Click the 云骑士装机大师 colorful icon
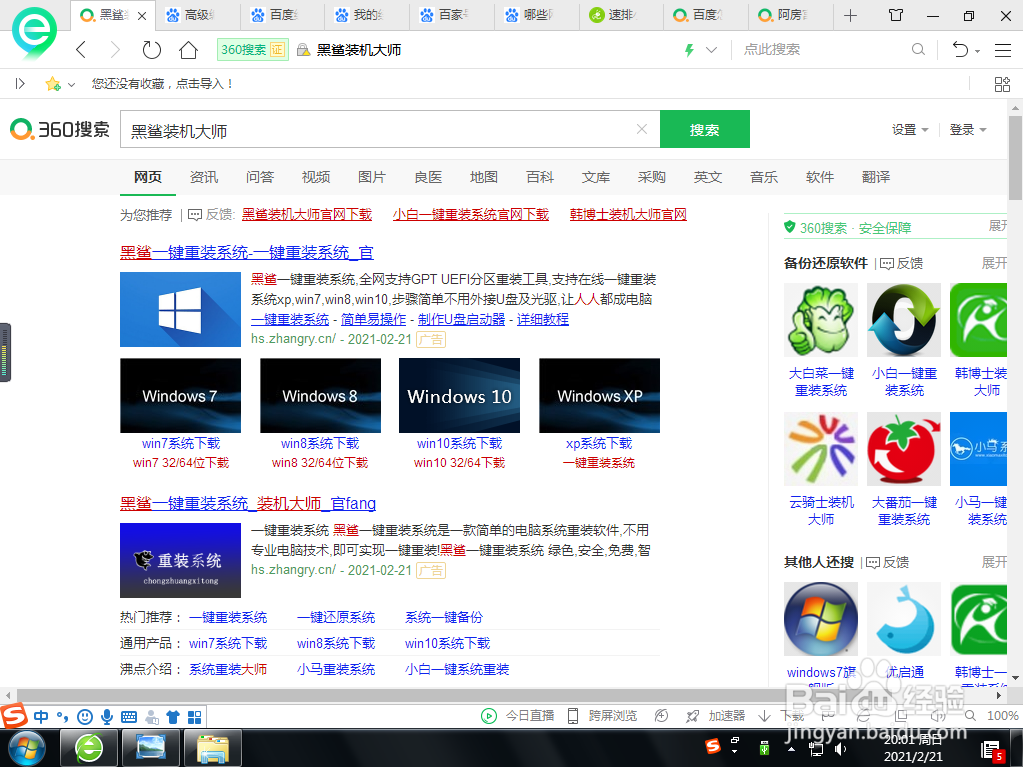1023x767 pixels. [x=821, y=449]
